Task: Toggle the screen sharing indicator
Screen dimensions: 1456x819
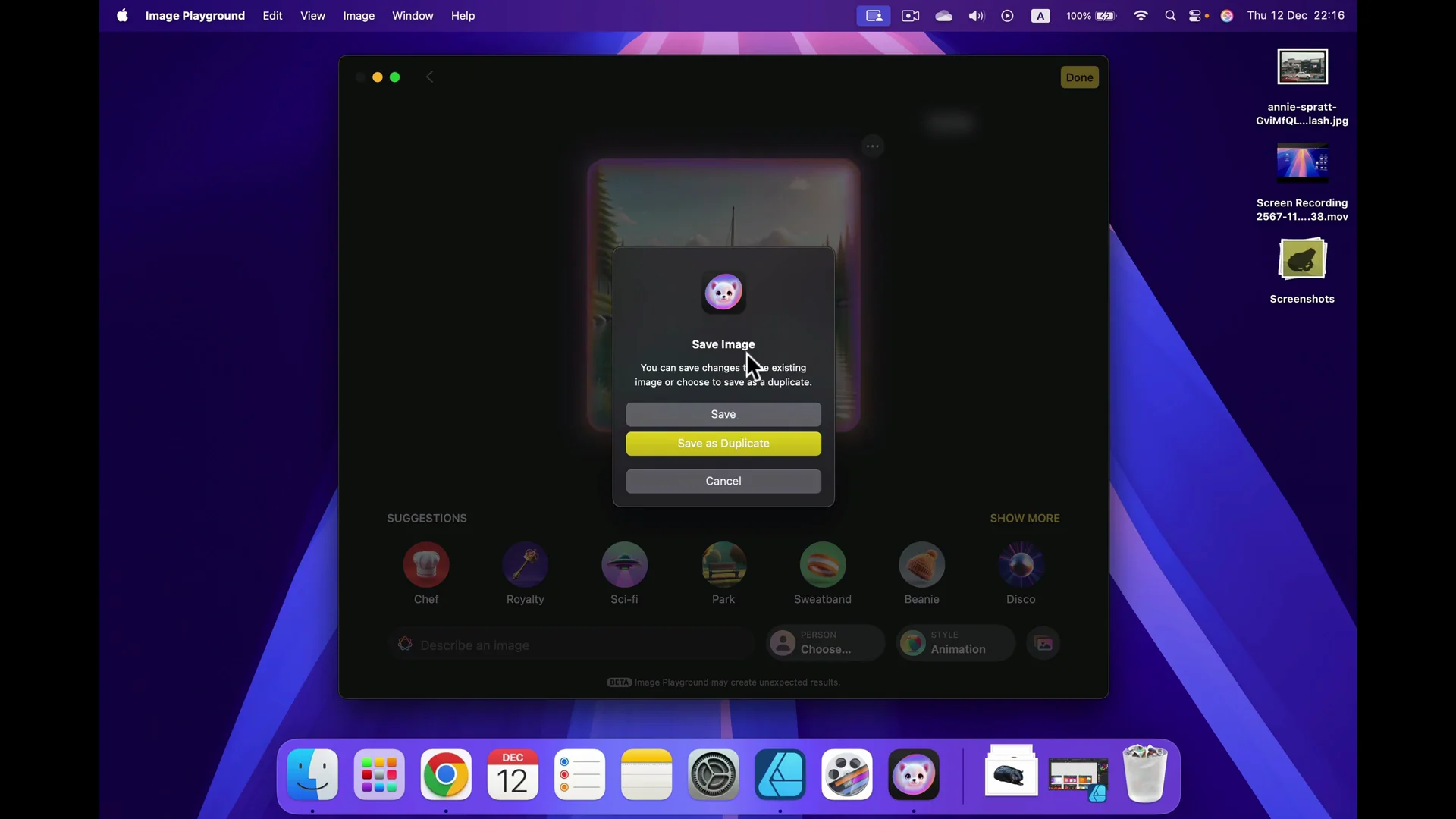Action: click(x=873, y=15)
